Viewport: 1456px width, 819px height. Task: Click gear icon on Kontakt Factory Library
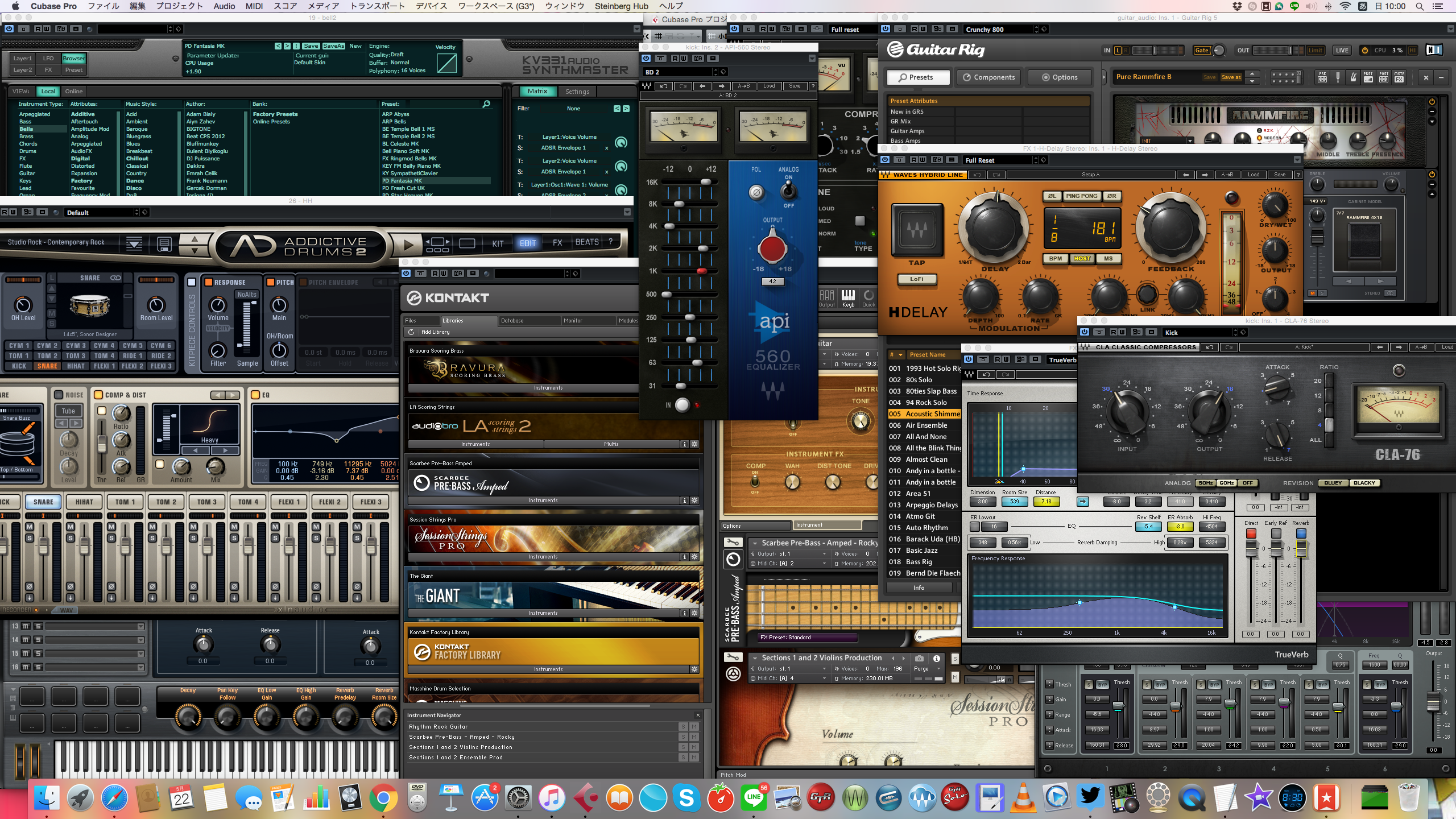click(694, 669)
